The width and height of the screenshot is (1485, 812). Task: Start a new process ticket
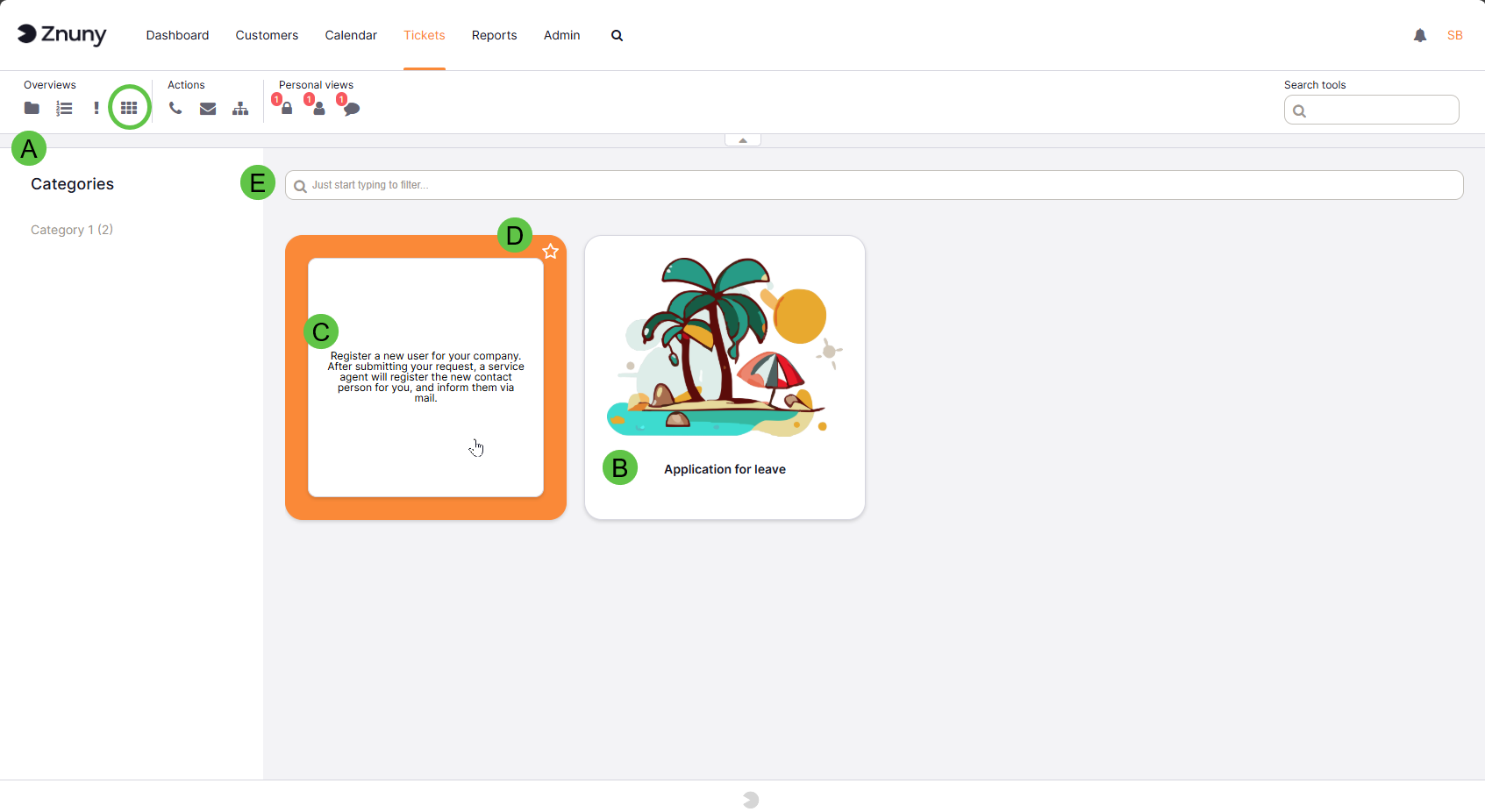pos(240,108)
